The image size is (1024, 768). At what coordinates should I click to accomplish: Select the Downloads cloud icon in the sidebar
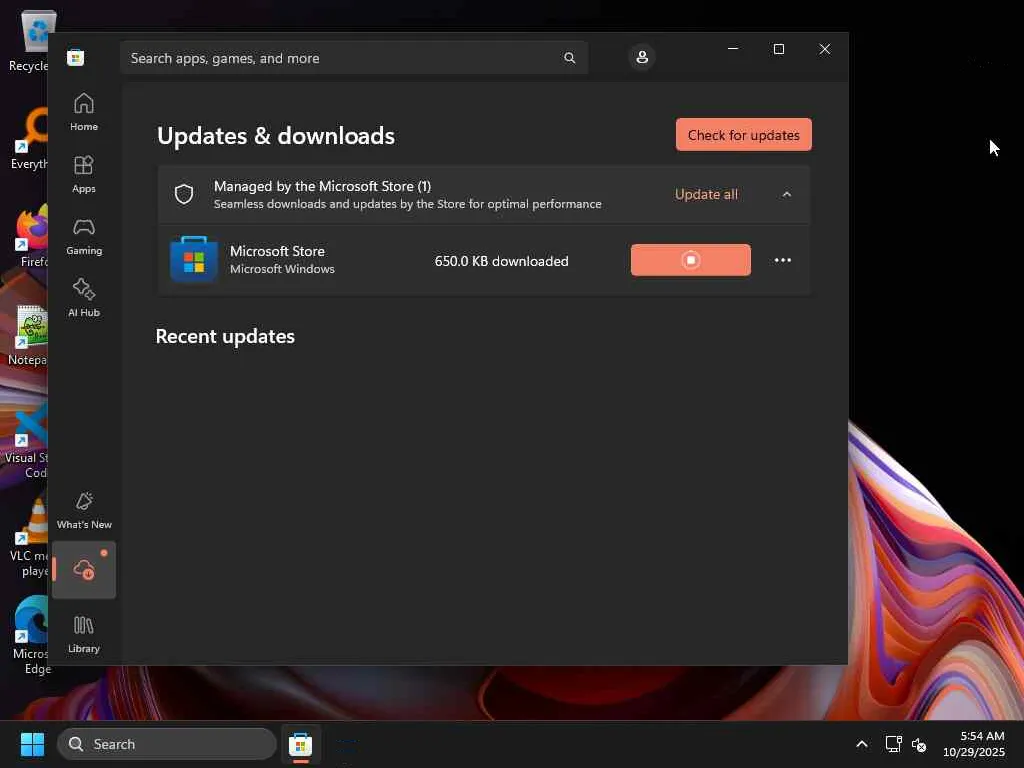pyautogui.click(x=84, y=570)
